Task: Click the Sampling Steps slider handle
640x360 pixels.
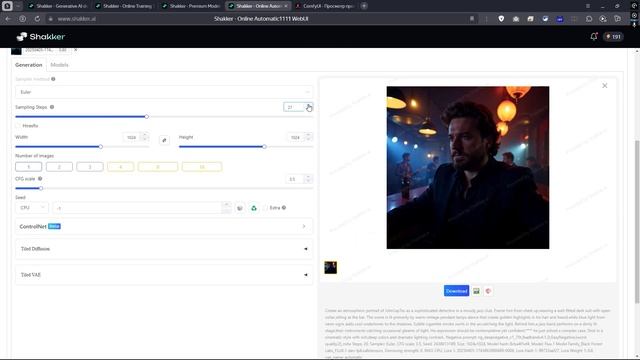Action: pyautogui.click(x=147, y=117)
